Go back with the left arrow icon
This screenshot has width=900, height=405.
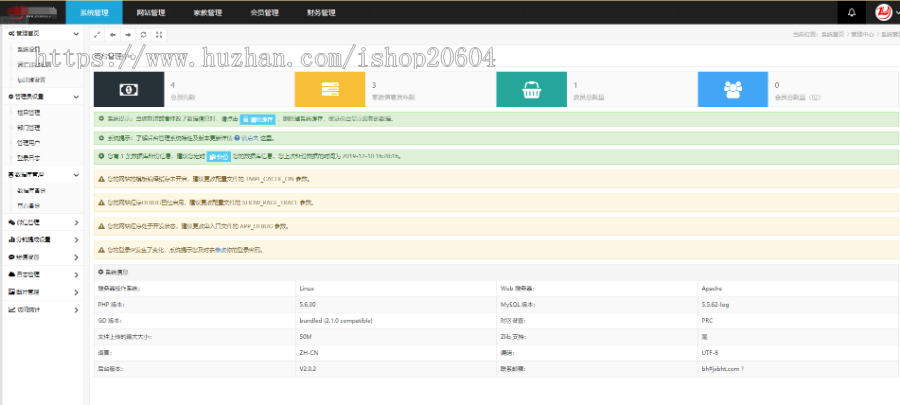112,35
